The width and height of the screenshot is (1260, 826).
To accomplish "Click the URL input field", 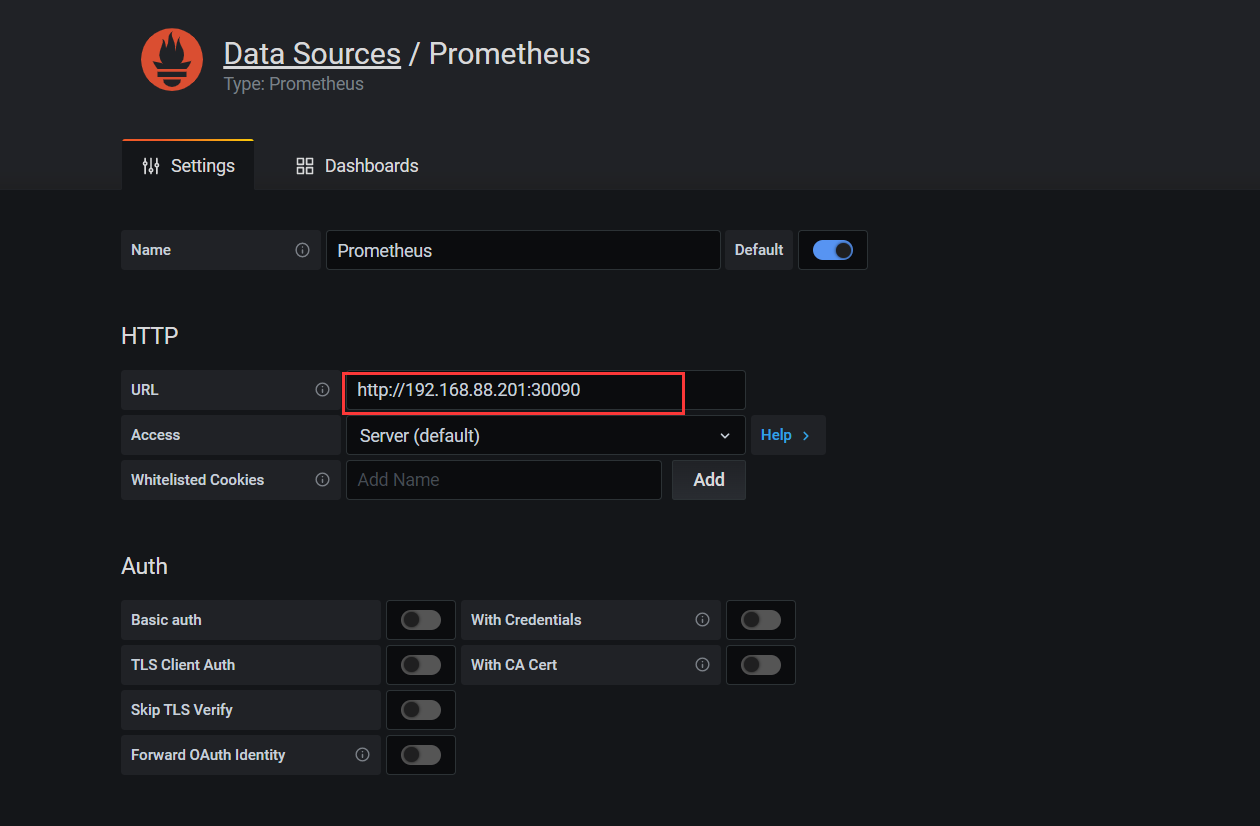I will (x=546, y=390).
